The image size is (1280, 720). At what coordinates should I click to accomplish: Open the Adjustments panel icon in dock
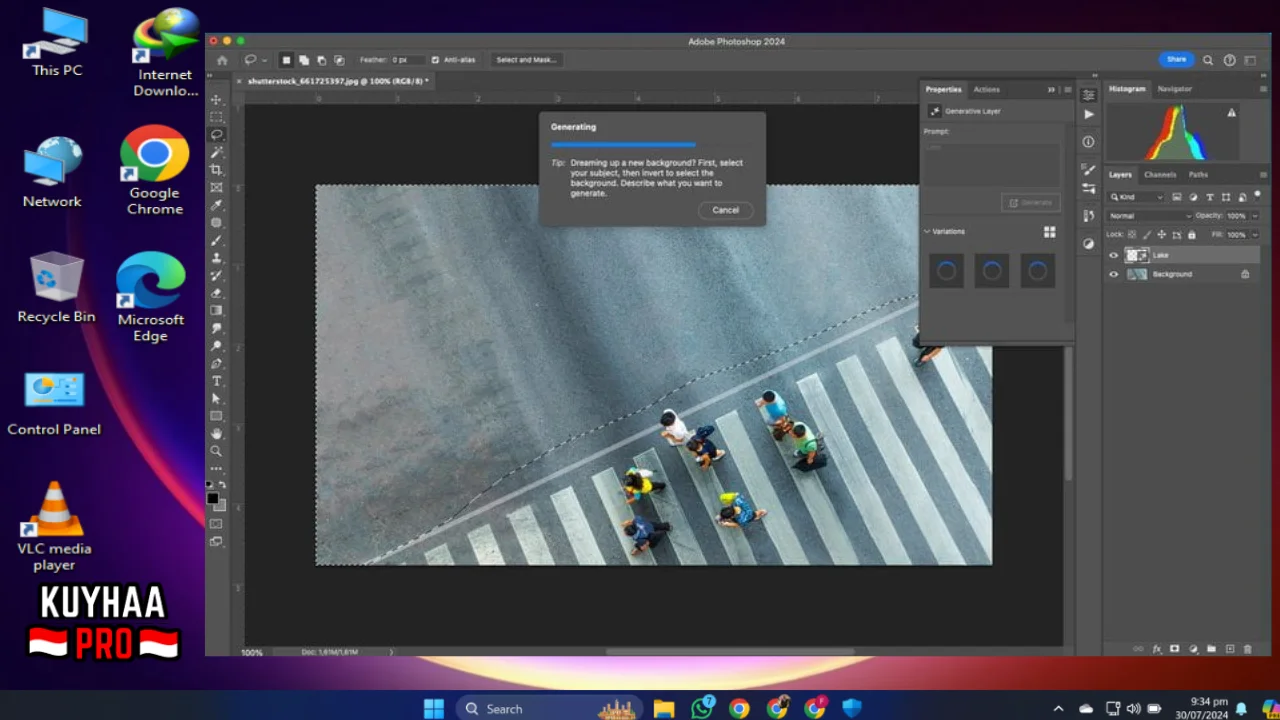1089,243
